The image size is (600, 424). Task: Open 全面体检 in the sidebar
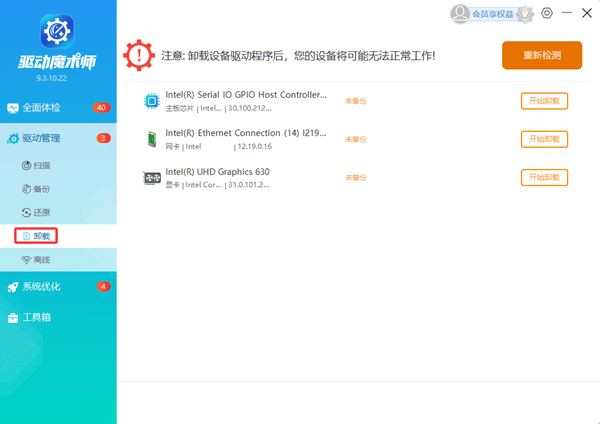[40, 107]
